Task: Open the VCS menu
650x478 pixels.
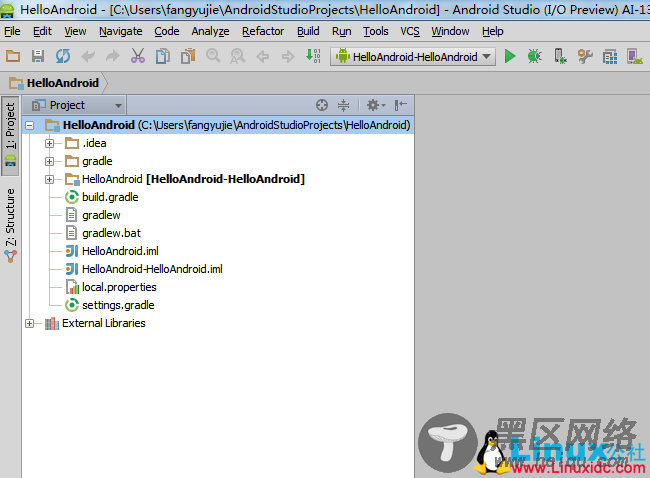Action: [410, 32]
